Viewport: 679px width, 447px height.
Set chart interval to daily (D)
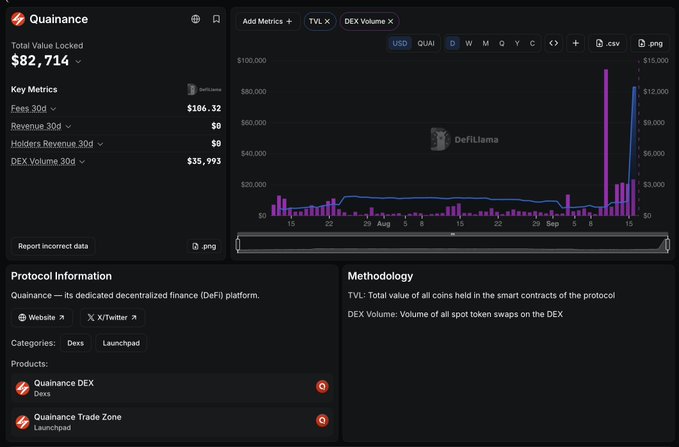tap(453, 43)
